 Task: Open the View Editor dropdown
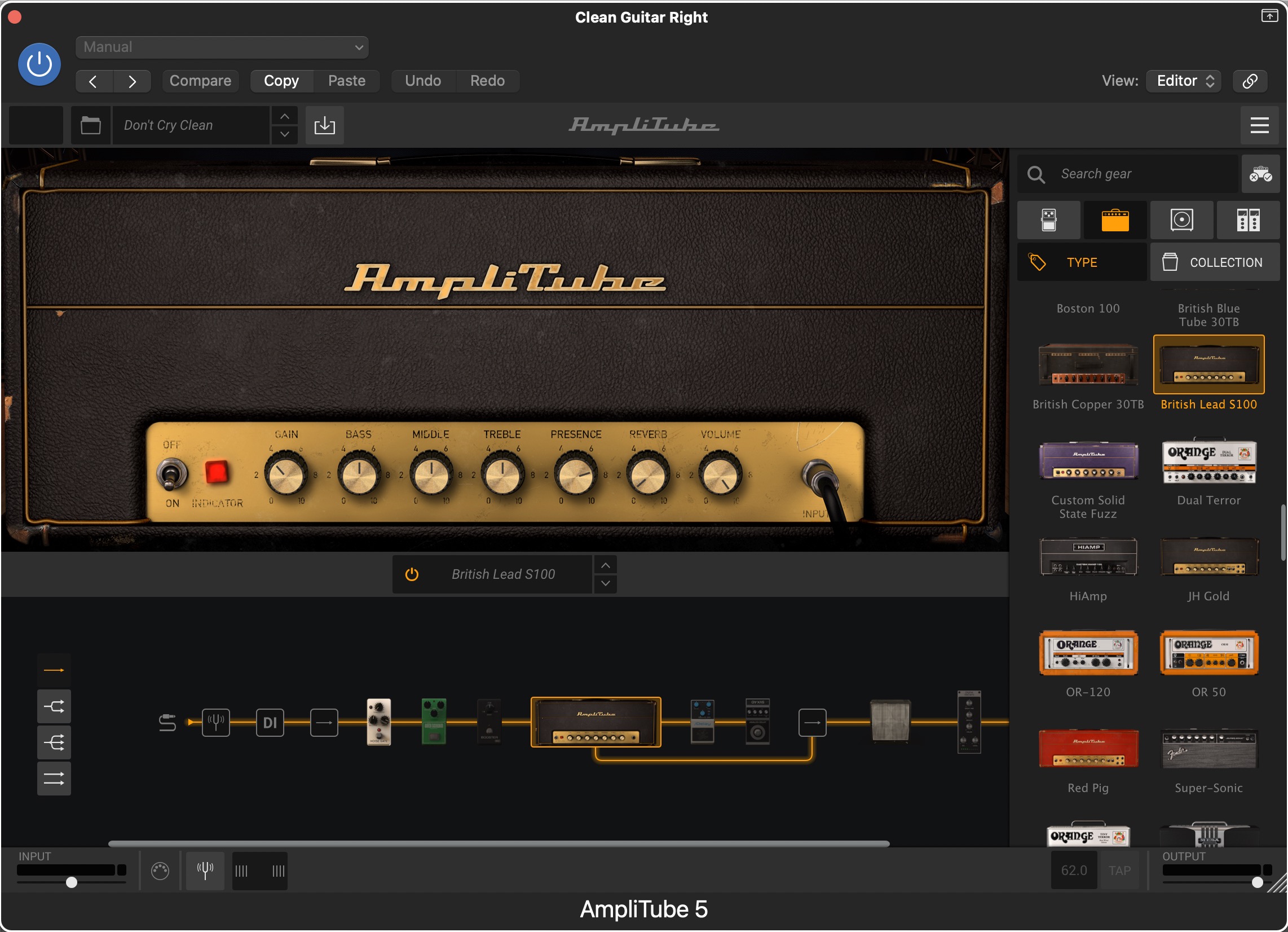tap(1184, 81)
